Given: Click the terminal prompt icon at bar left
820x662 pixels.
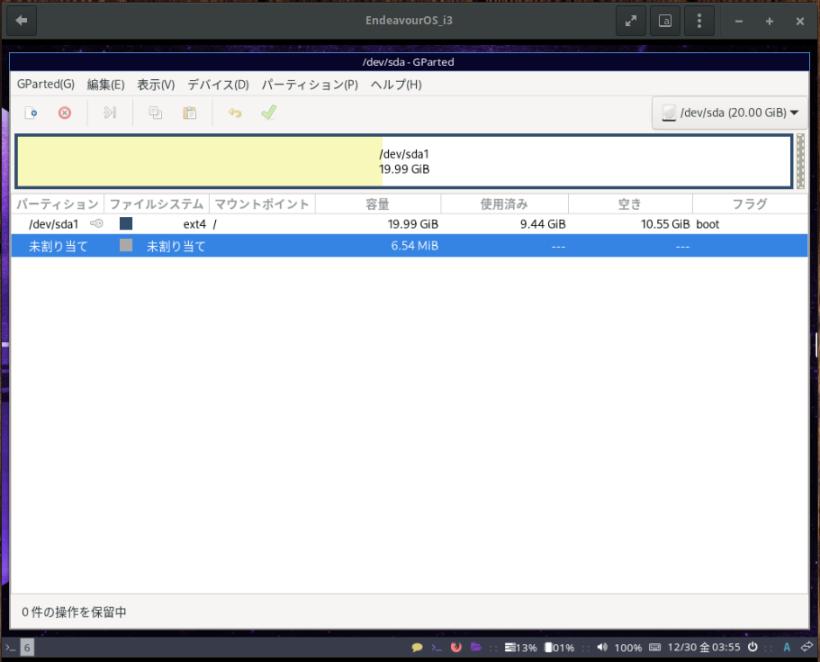Looking at the screenshot, I should 10,648.
